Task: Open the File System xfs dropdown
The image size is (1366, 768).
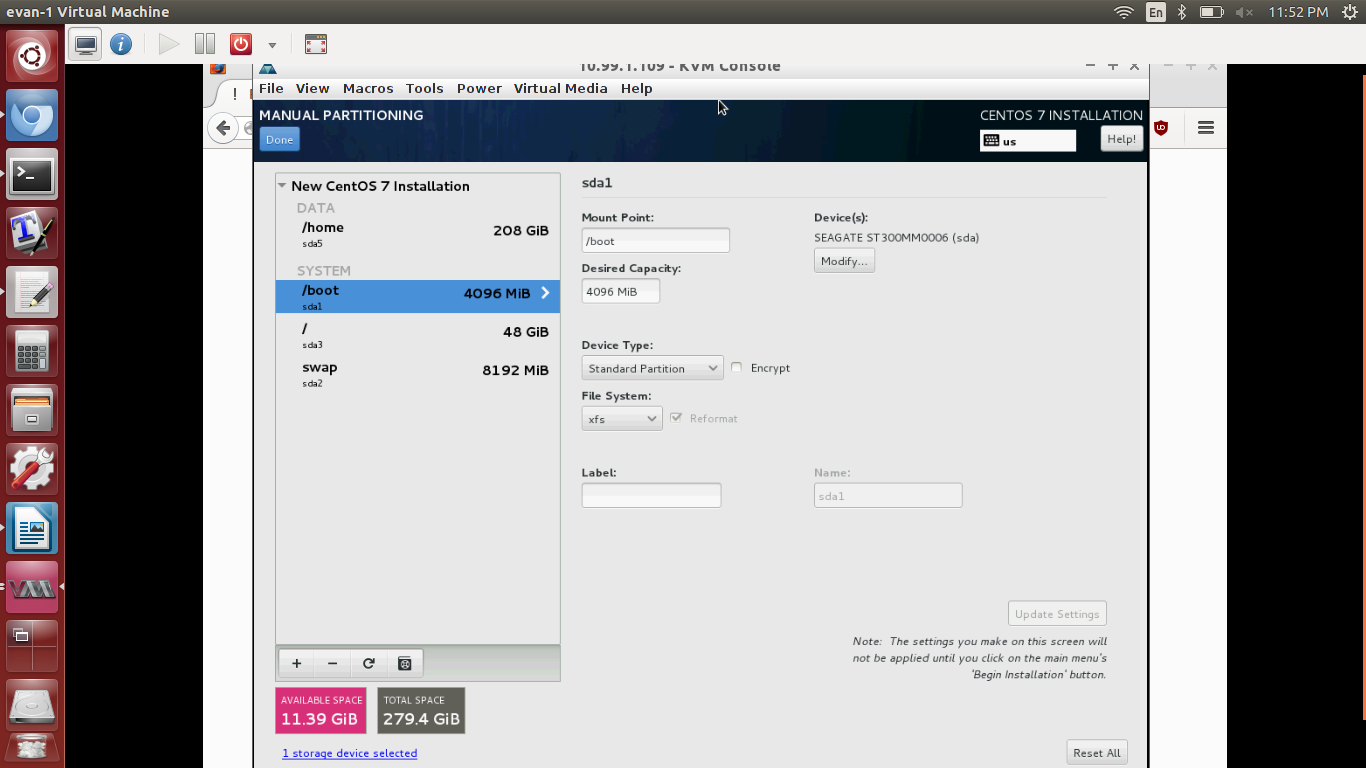Action: coord(622,419)
